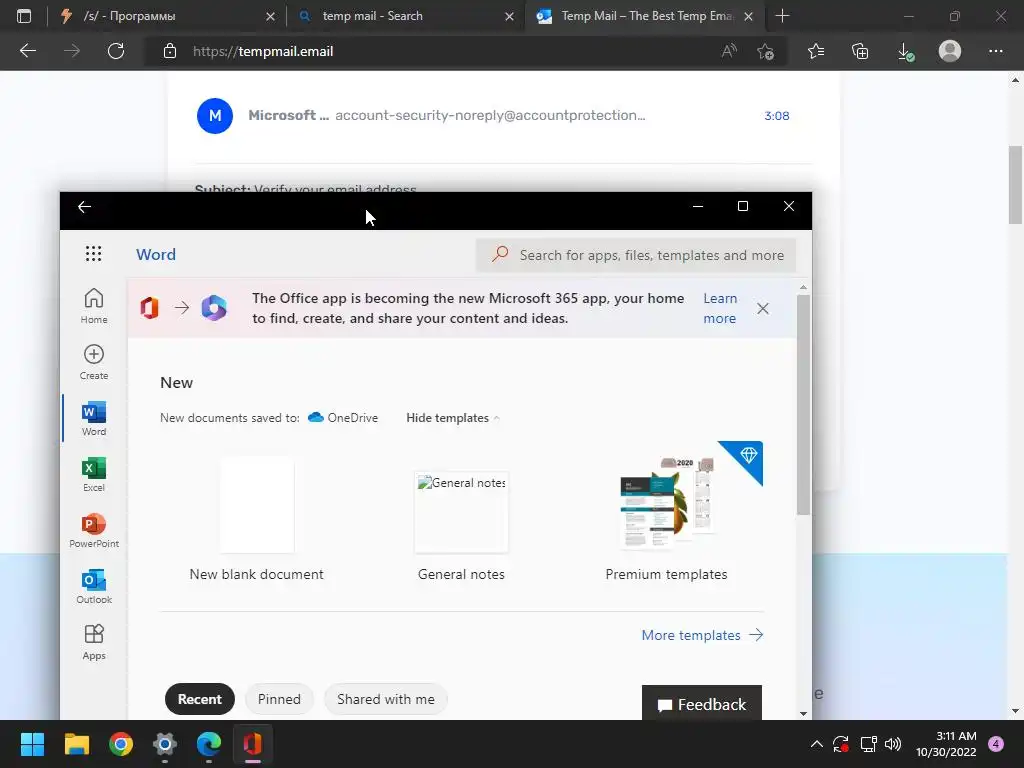The height and width of the screenshot is (768, 1024).
Task: Open Create in the Office sidebar
Action: coord(94,362)
